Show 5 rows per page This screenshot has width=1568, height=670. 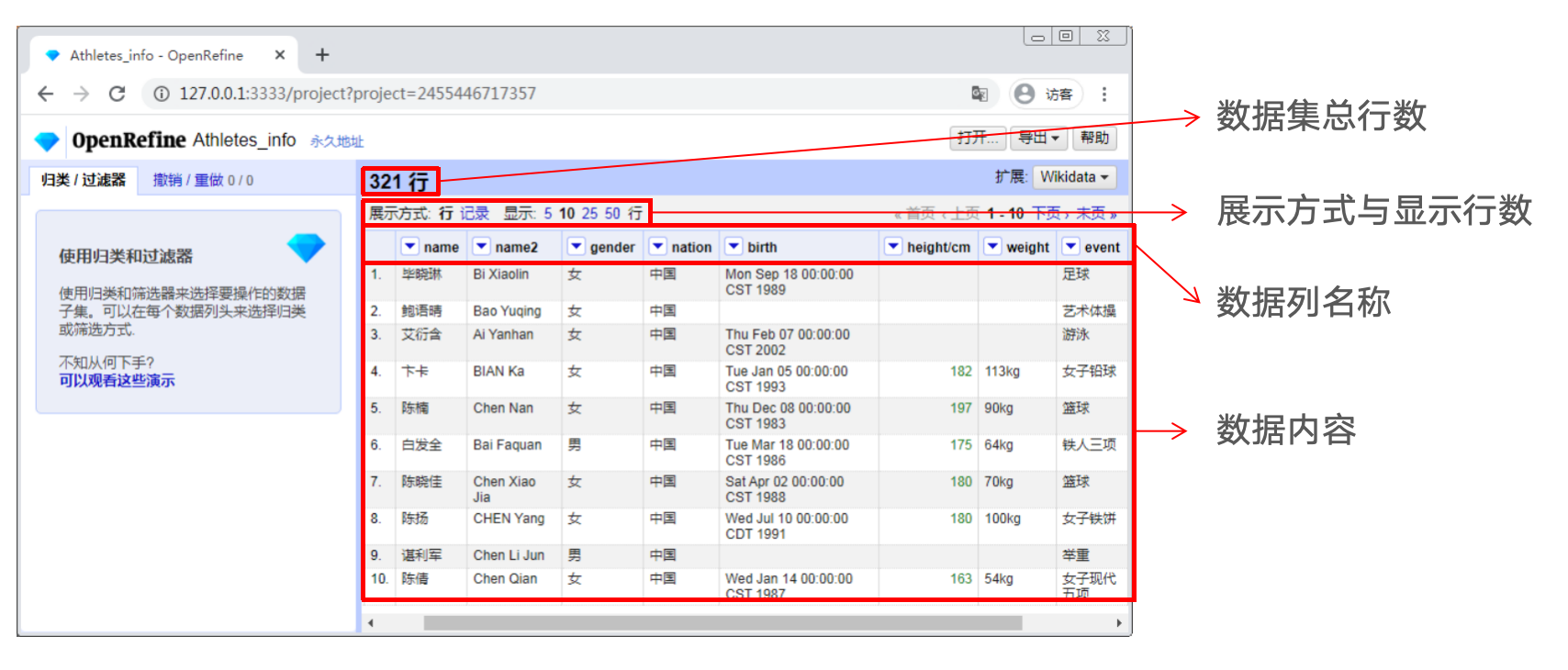coord(548,213)
